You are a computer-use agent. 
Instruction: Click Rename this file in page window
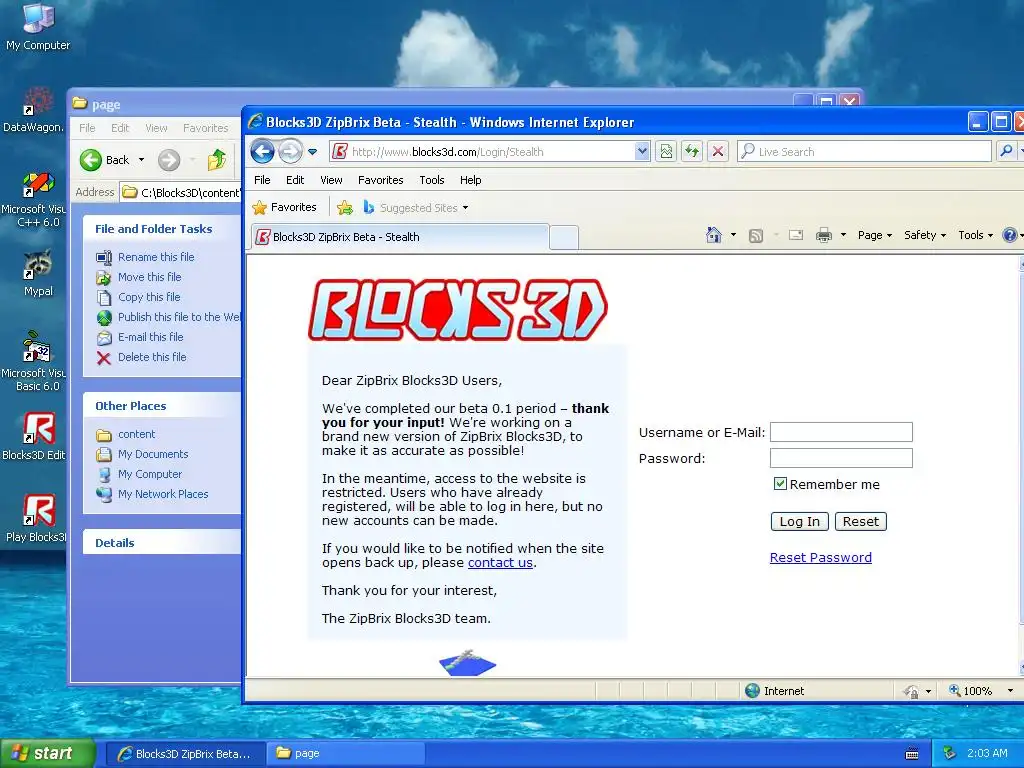(156, 257)
